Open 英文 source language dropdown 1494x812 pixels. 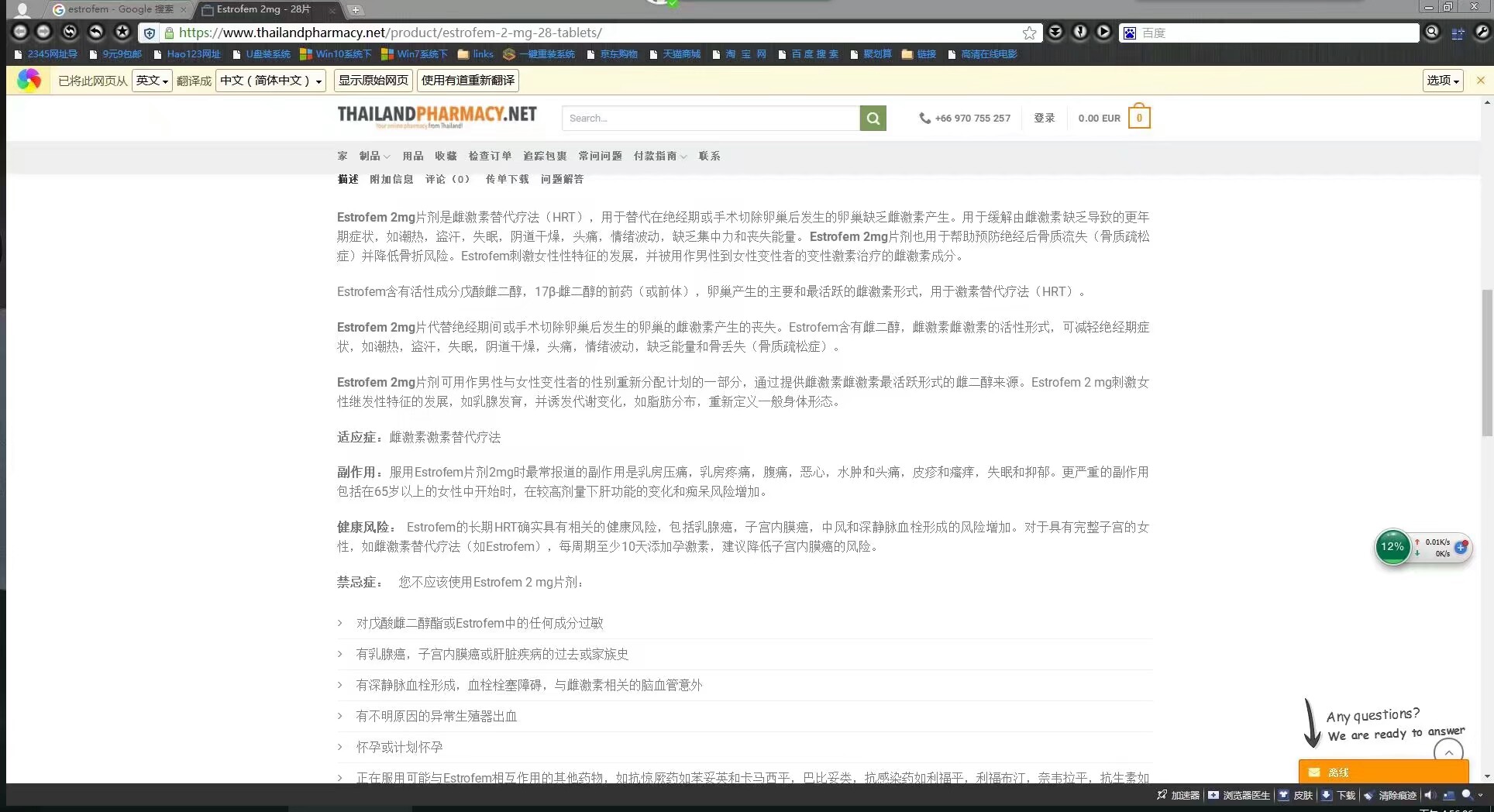coord(152,81)
